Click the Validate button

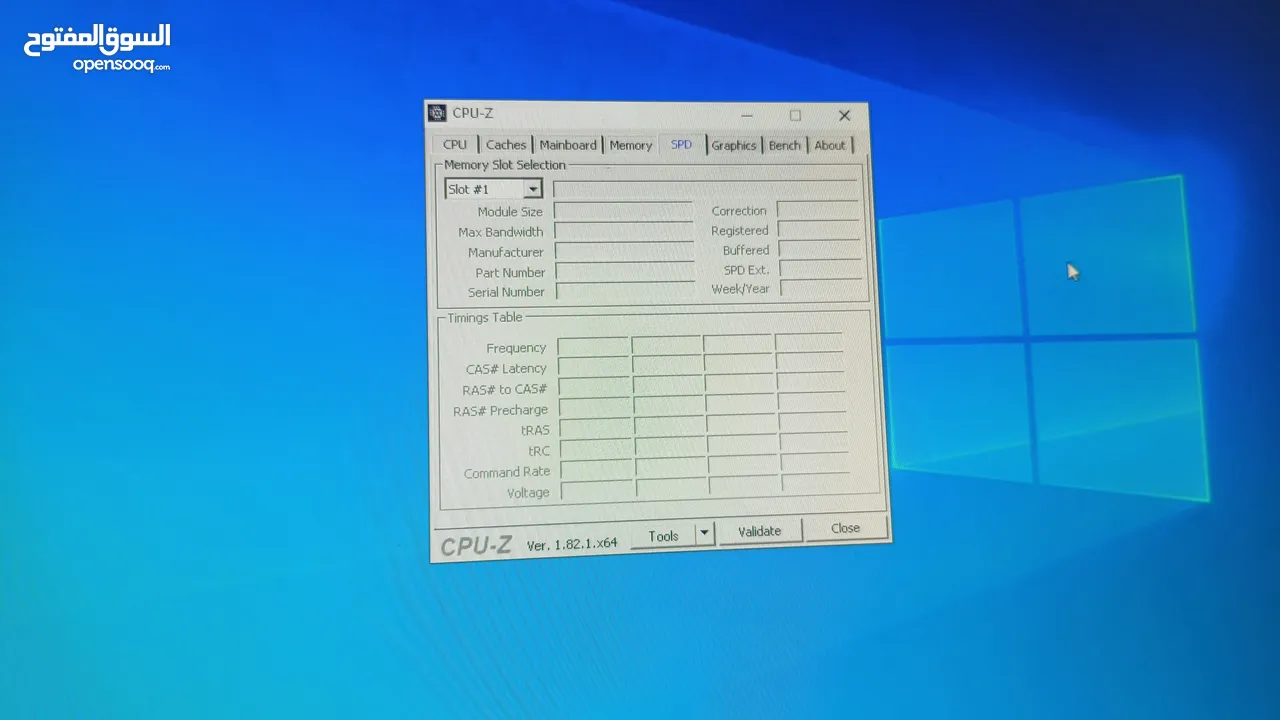[x=760, y=531]
